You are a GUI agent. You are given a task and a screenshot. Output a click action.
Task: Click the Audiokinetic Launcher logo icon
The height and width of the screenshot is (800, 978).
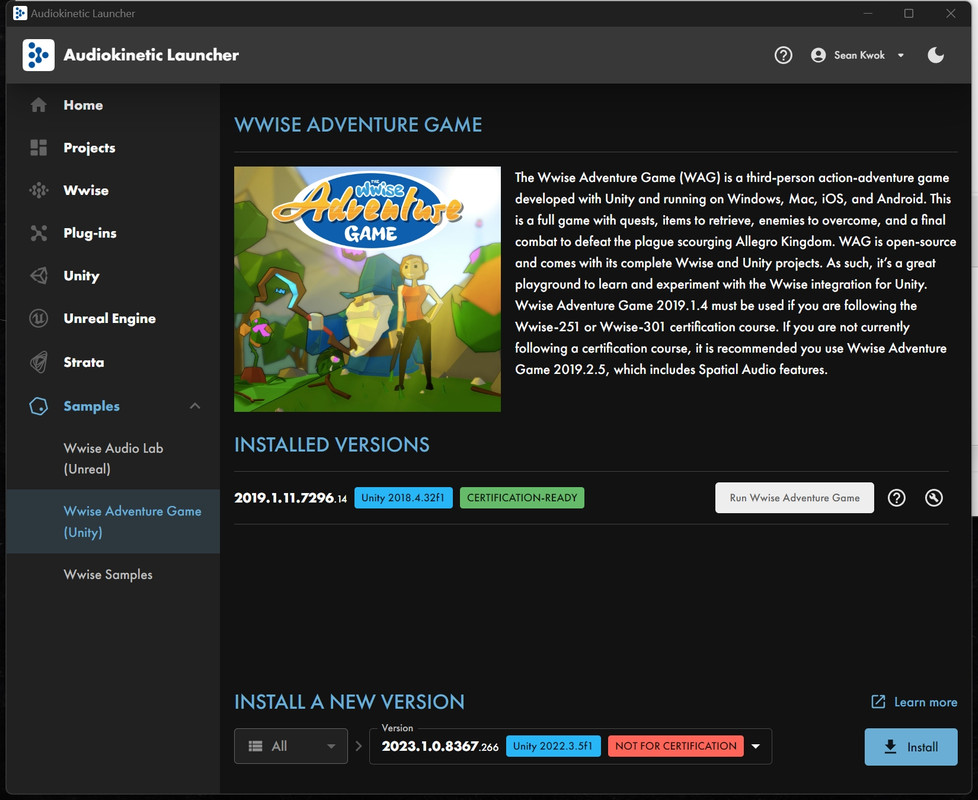click(38, 55)
